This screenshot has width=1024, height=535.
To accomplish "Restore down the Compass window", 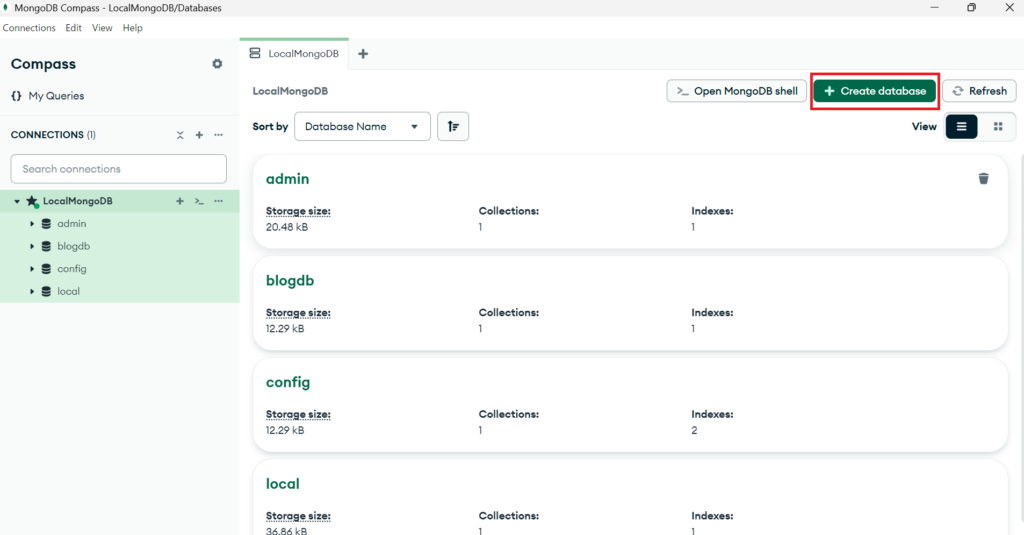I will point(971,8).
